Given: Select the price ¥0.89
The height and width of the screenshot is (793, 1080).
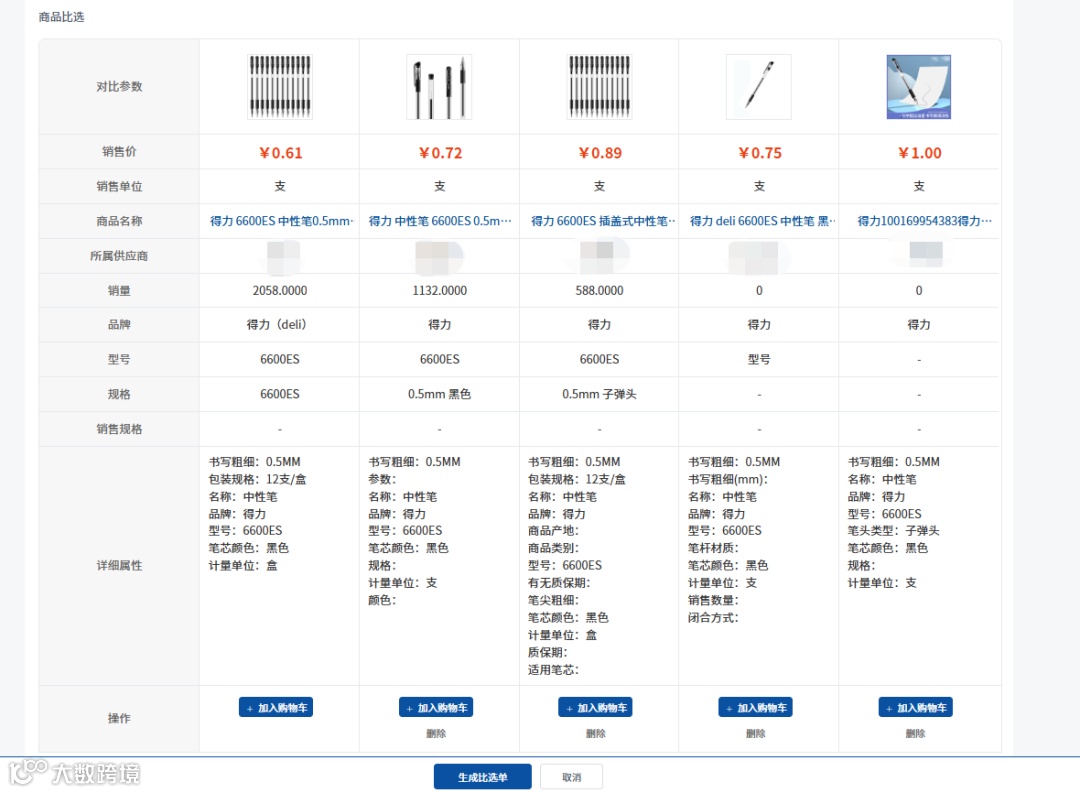Looking at the screenshot, I should click(x=600, y=153).
